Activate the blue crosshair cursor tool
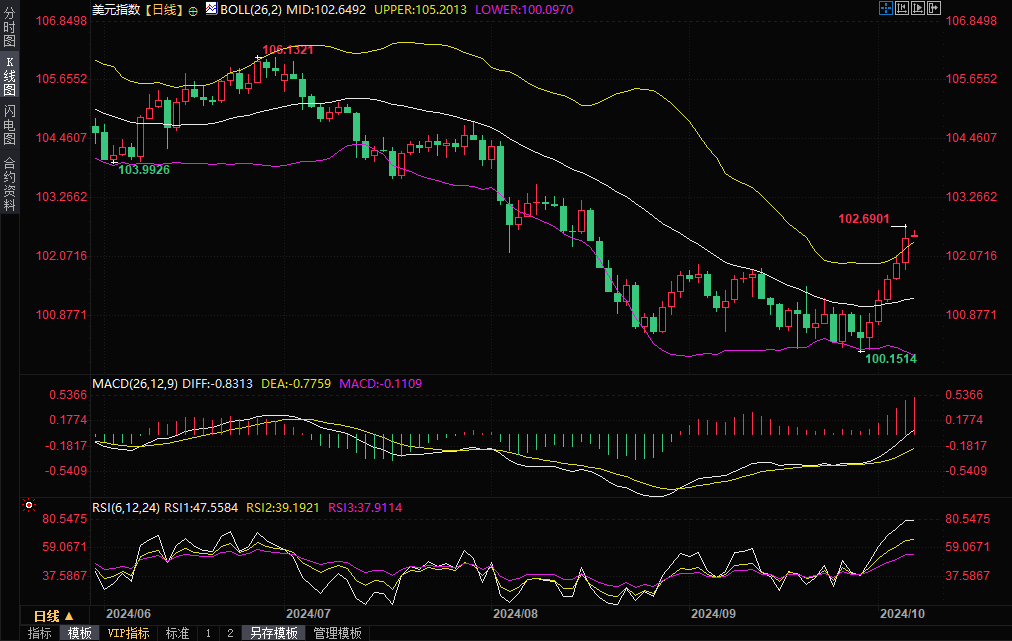 (886, 8)
